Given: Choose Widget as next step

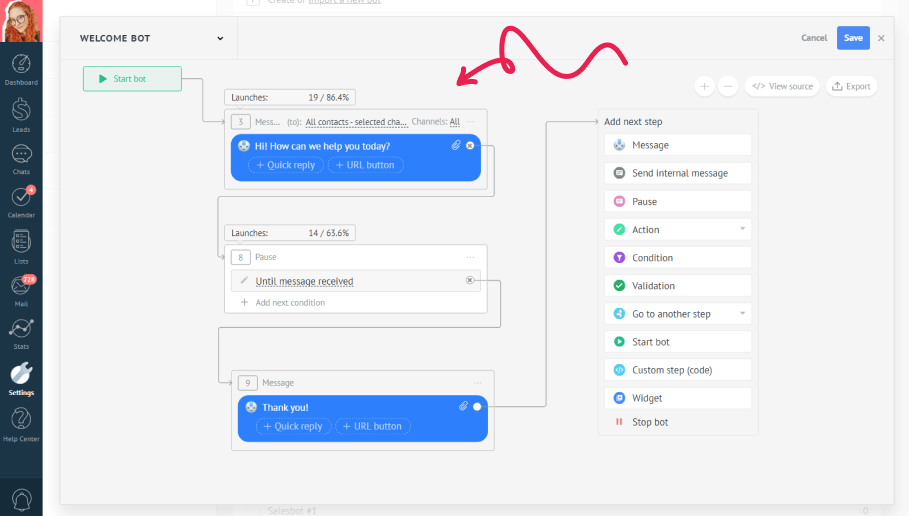Looking at the screenshot, I should coord(678,398).
